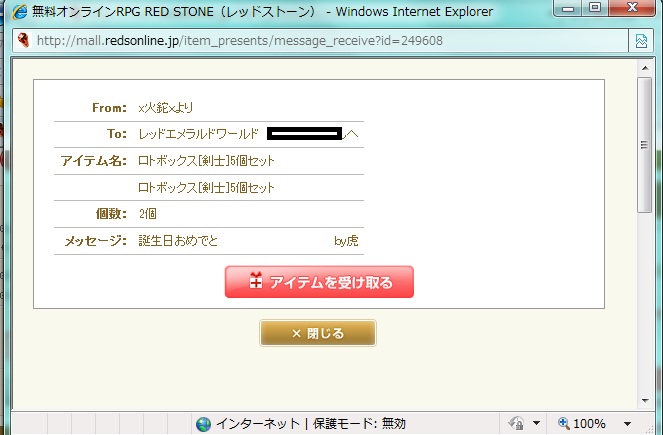Click the 100% zoom level text
This screenshot has width=663, height=435.
(x=589, y=424)
